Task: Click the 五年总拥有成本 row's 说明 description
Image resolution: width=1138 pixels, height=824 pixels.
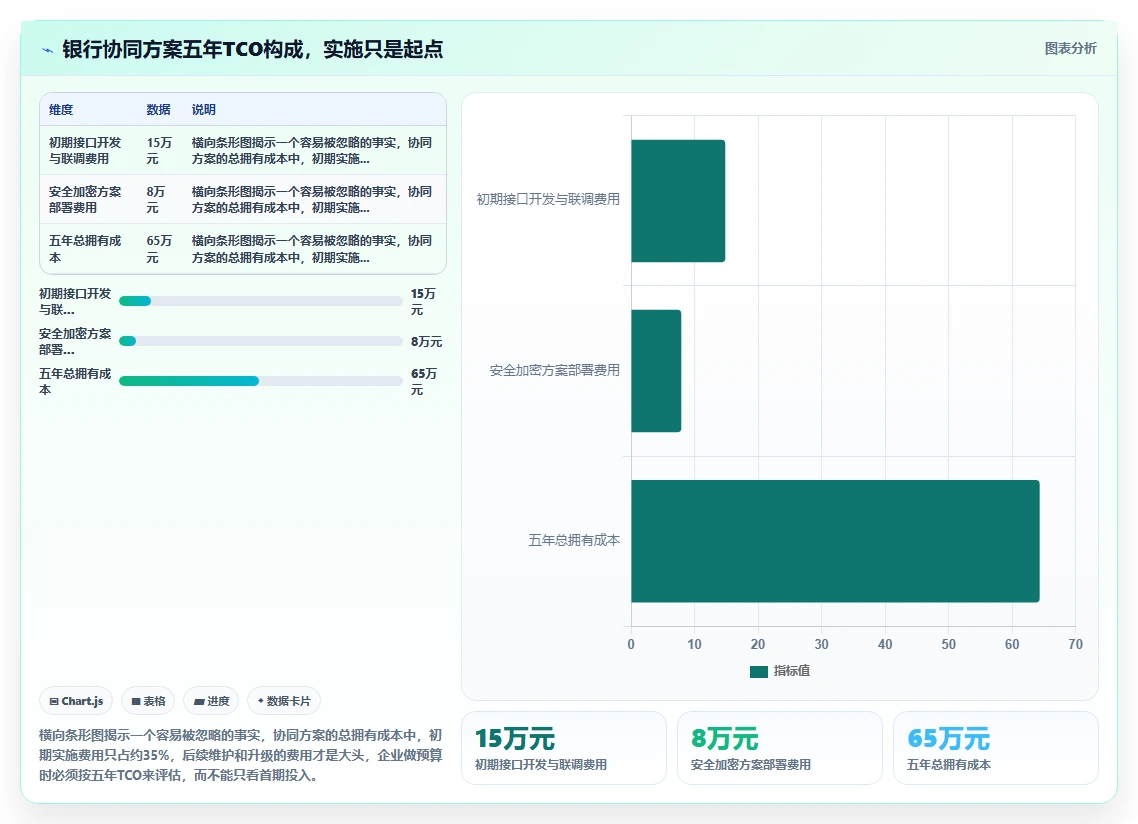Action: 312,249
